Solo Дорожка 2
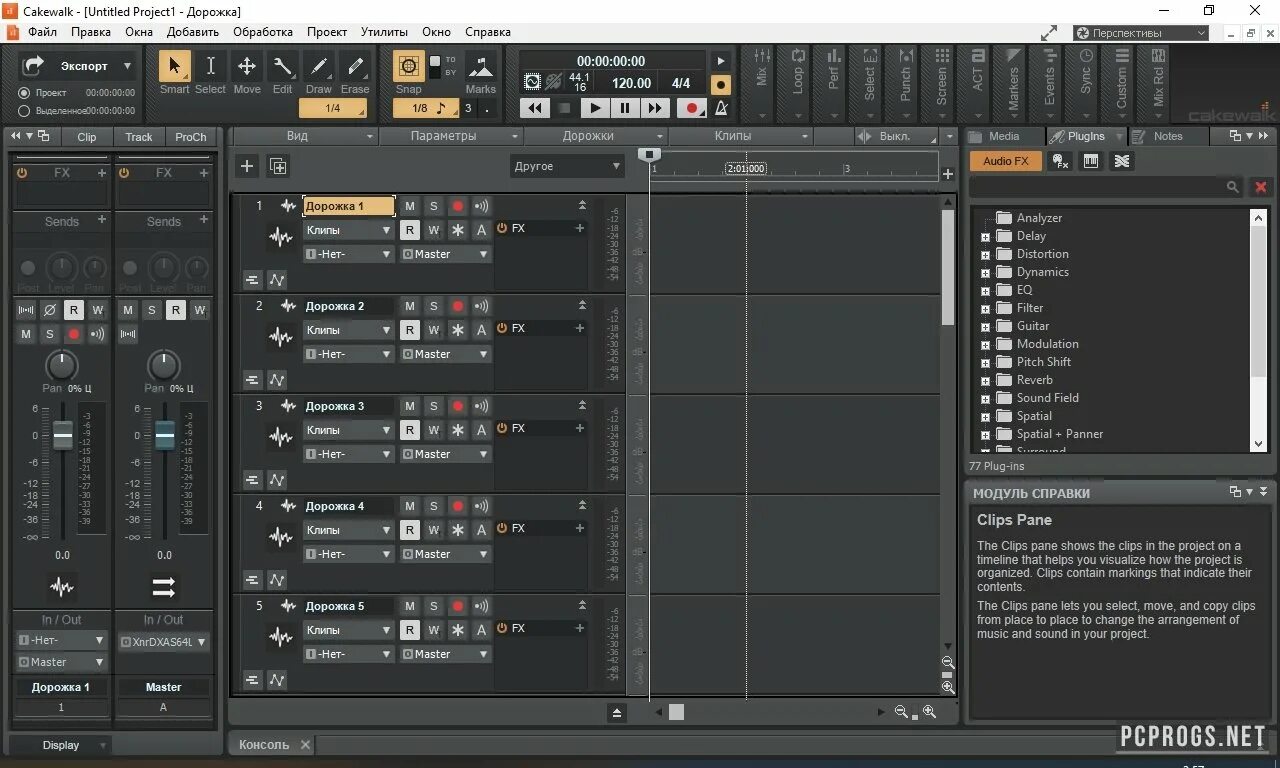The height and width of the screenshot is (768, 1280). tap(433, 306)
